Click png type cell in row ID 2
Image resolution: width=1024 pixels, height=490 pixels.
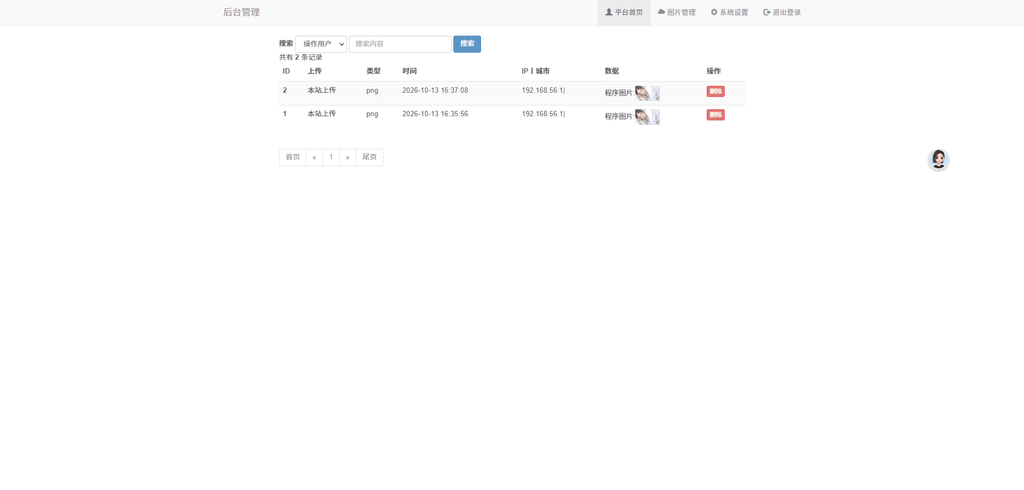[x=372, y=91]
